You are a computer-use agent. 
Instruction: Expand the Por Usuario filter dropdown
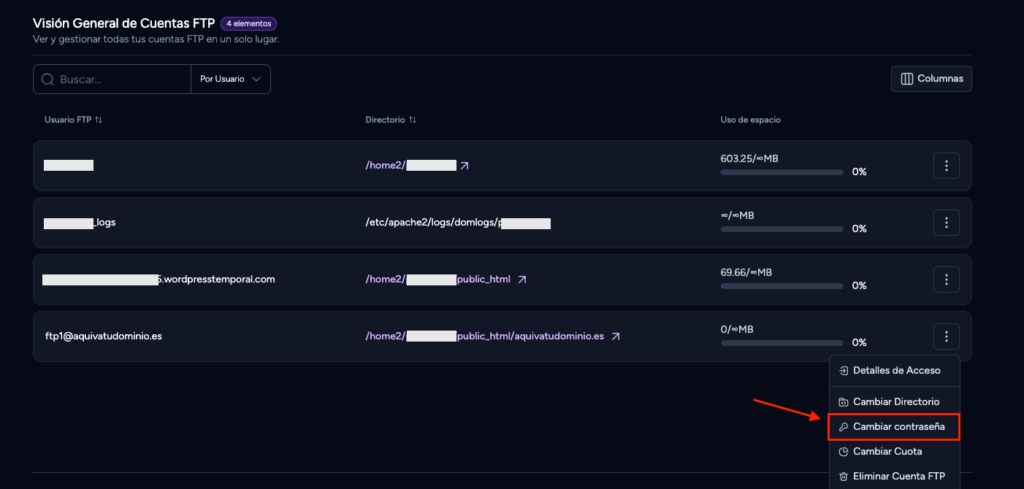[x=231, y=79]
